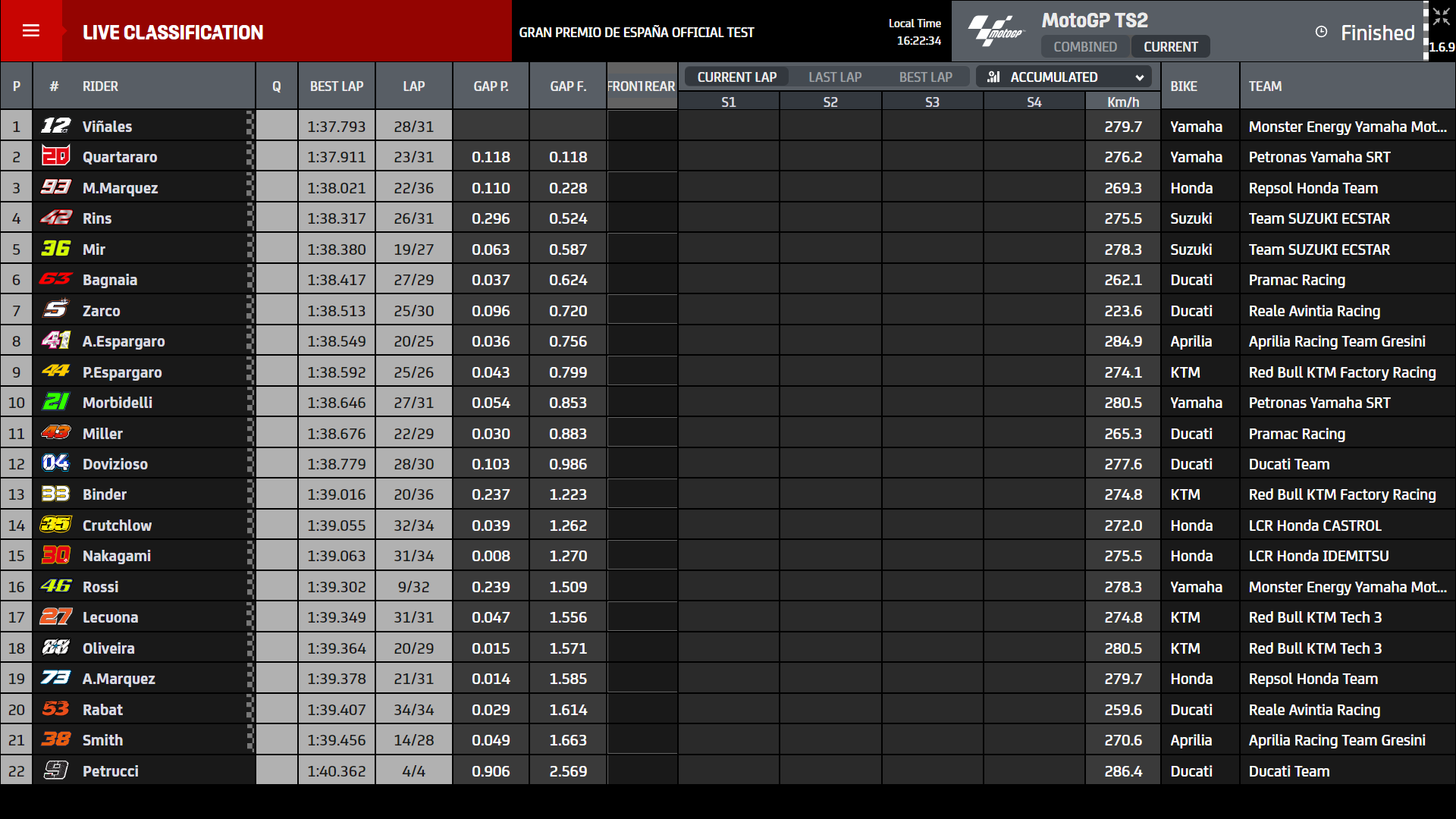Click the accumulated chart icon
Screen dimensions: 1456x819
(x=994, y=77)
